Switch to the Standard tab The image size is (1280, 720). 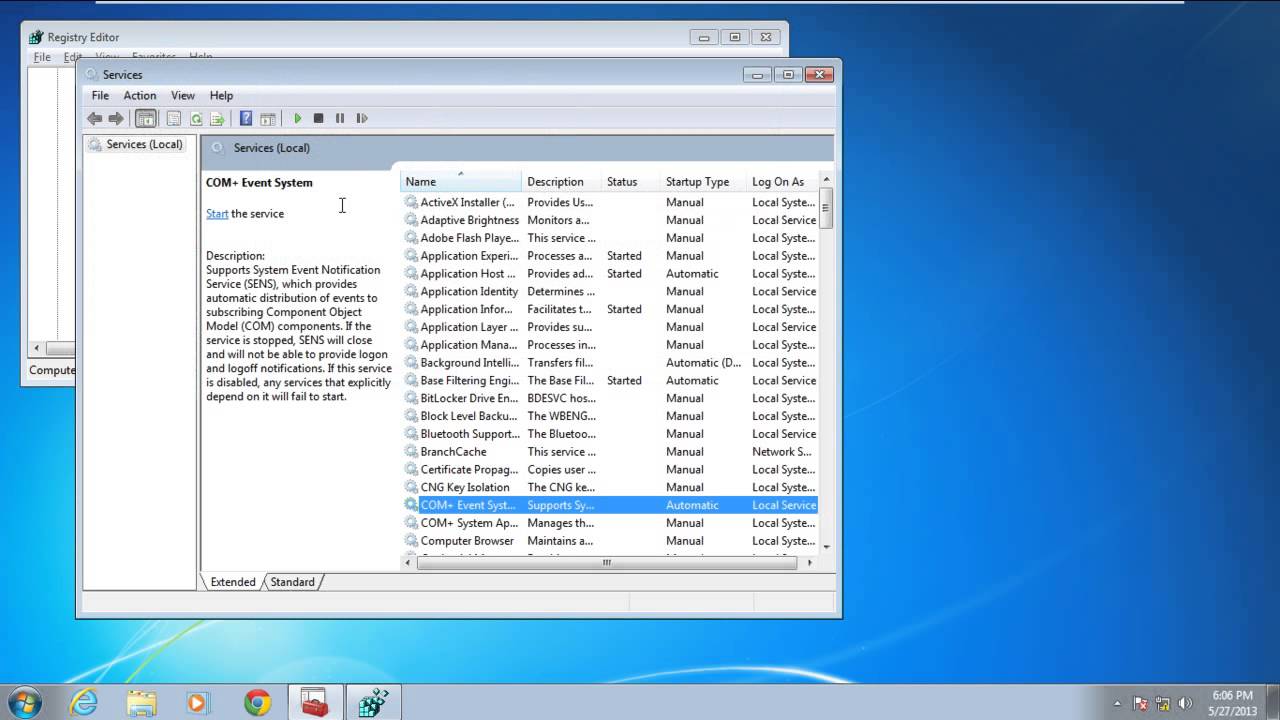(292, 582)
